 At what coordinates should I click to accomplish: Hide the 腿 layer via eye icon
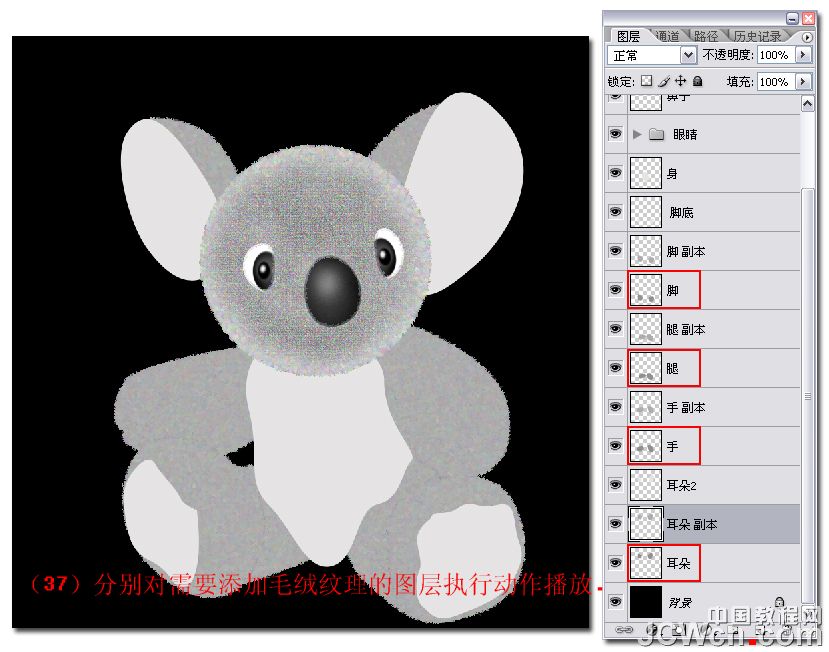point(615,368)
